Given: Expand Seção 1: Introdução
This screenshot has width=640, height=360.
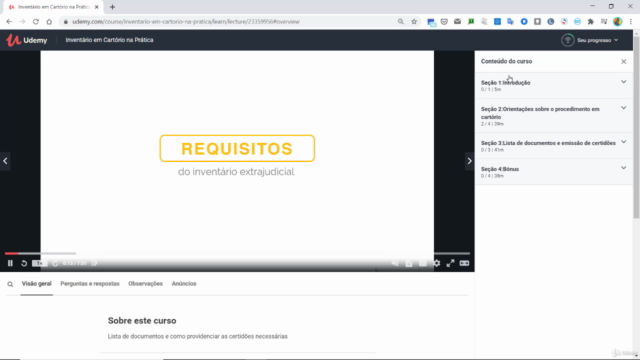Looking at the screenshot, I should (x=553, y=85).
